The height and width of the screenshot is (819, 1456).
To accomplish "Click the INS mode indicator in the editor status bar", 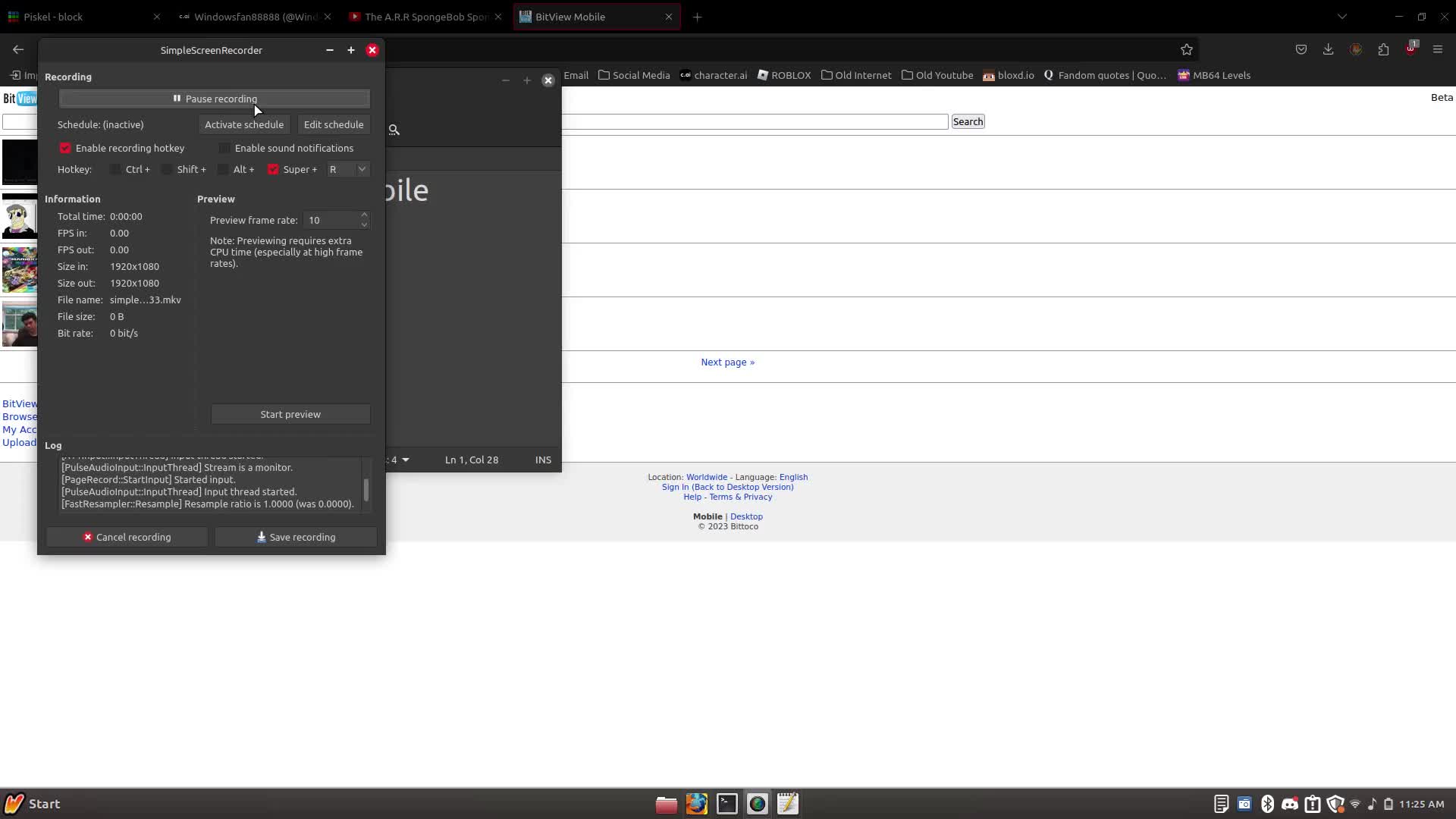I will click(x=543, y=460).
